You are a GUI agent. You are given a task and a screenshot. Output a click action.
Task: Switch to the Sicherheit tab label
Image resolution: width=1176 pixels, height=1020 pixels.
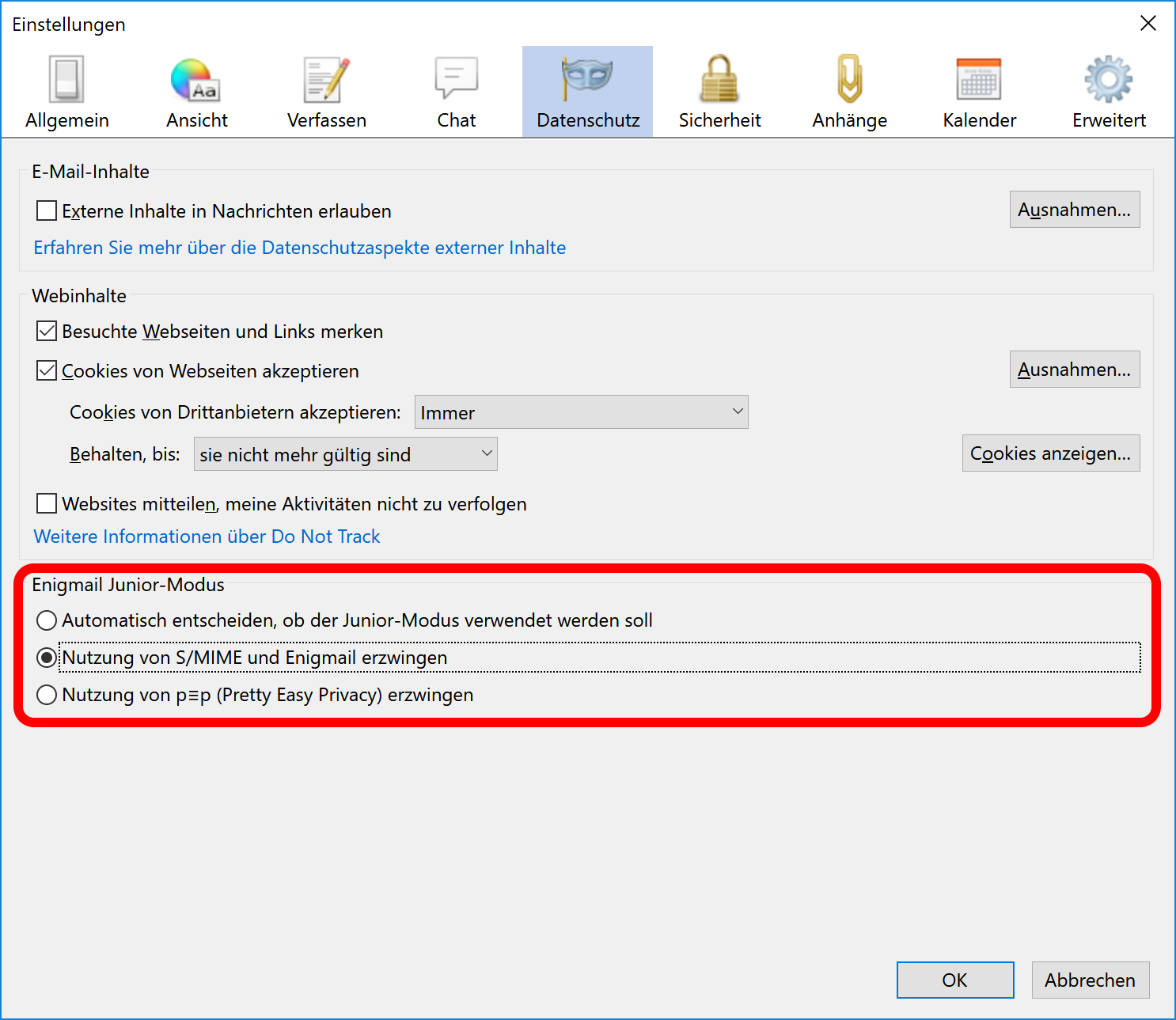(719, 120)
